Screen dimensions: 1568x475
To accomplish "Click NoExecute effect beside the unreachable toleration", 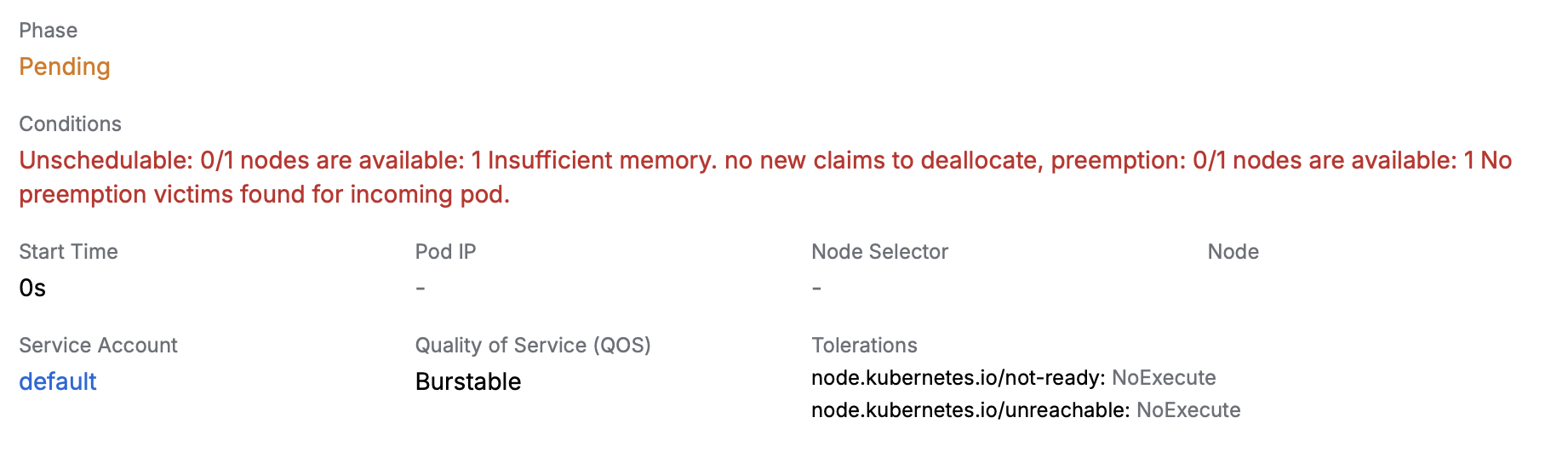I will tap(1188, 410).
